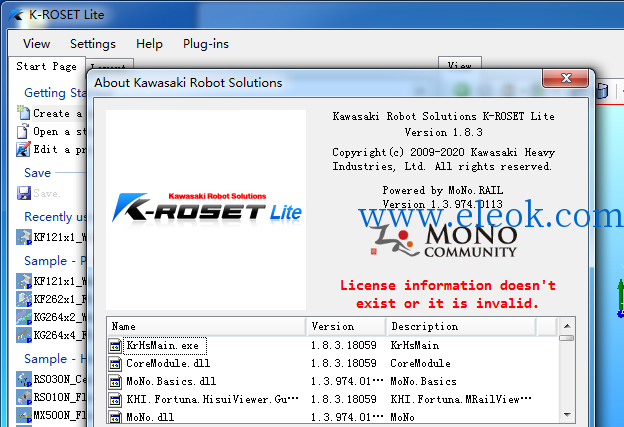Click the CoreModule.dll file icon
624x427 pixels.
[115, 364]
